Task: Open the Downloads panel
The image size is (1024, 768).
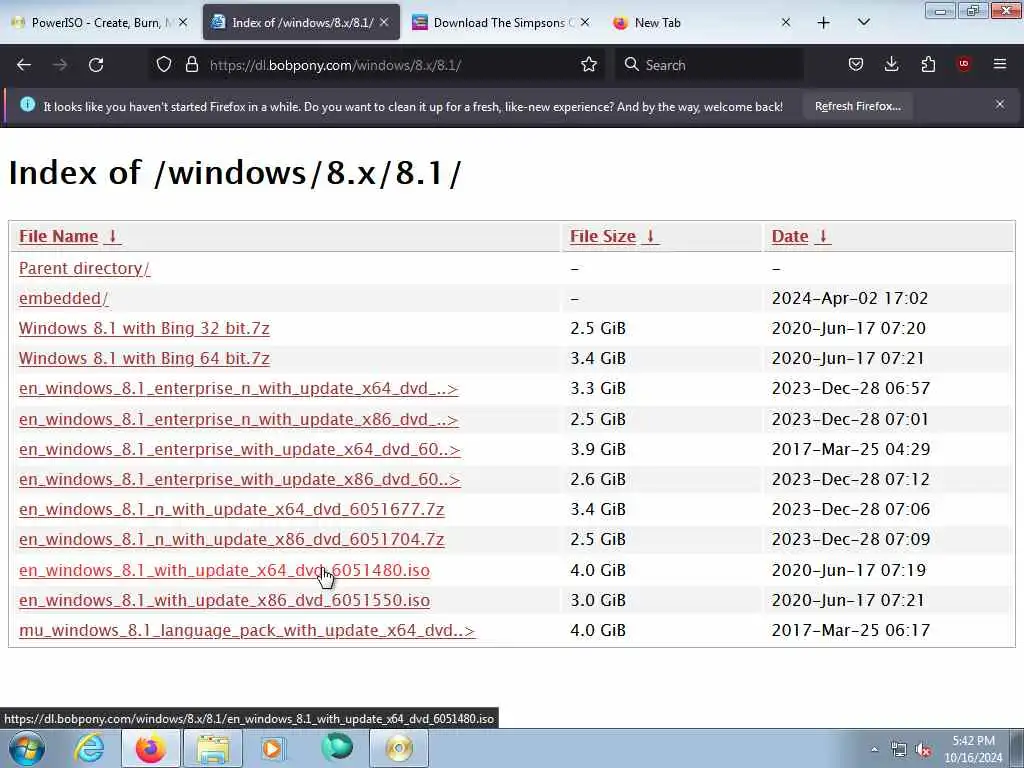Action: point(891,65)
